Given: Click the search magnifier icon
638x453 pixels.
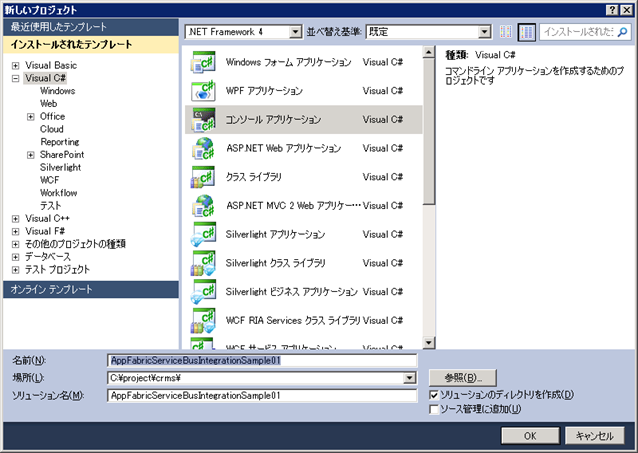Looking at the screenshot, I should 622,32.
